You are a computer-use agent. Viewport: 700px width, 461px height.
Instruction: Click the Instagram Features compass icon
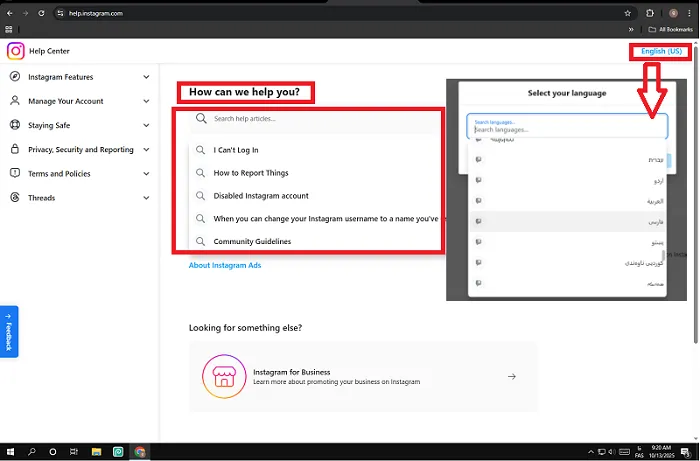pos(15,76)
